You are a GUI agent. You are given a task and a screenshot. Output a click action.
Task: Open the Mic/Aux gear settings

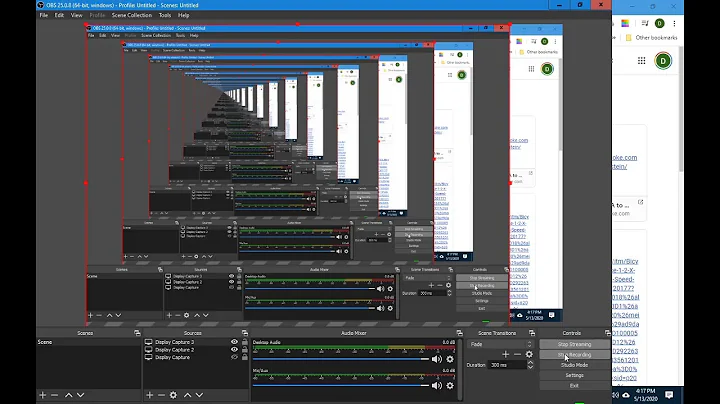coord(450,386)
